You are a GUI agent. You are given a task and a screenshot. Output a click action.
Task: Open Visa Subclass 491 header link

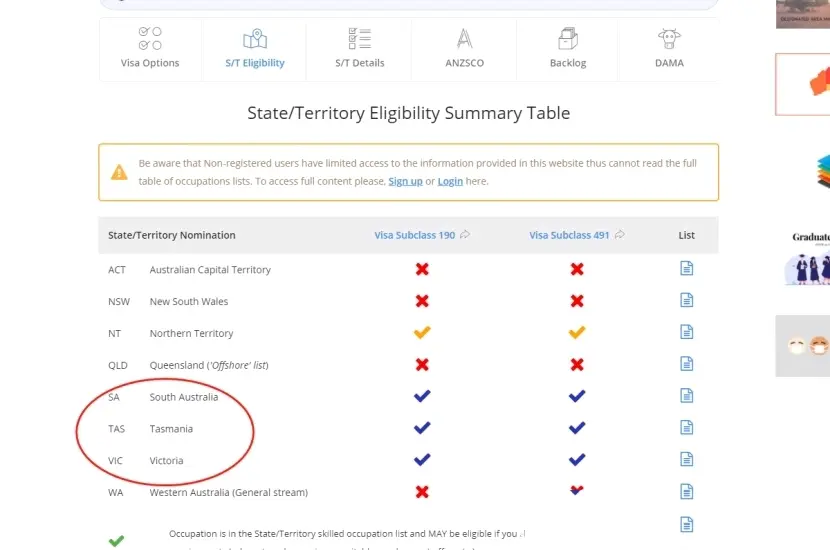coord(570,235)
